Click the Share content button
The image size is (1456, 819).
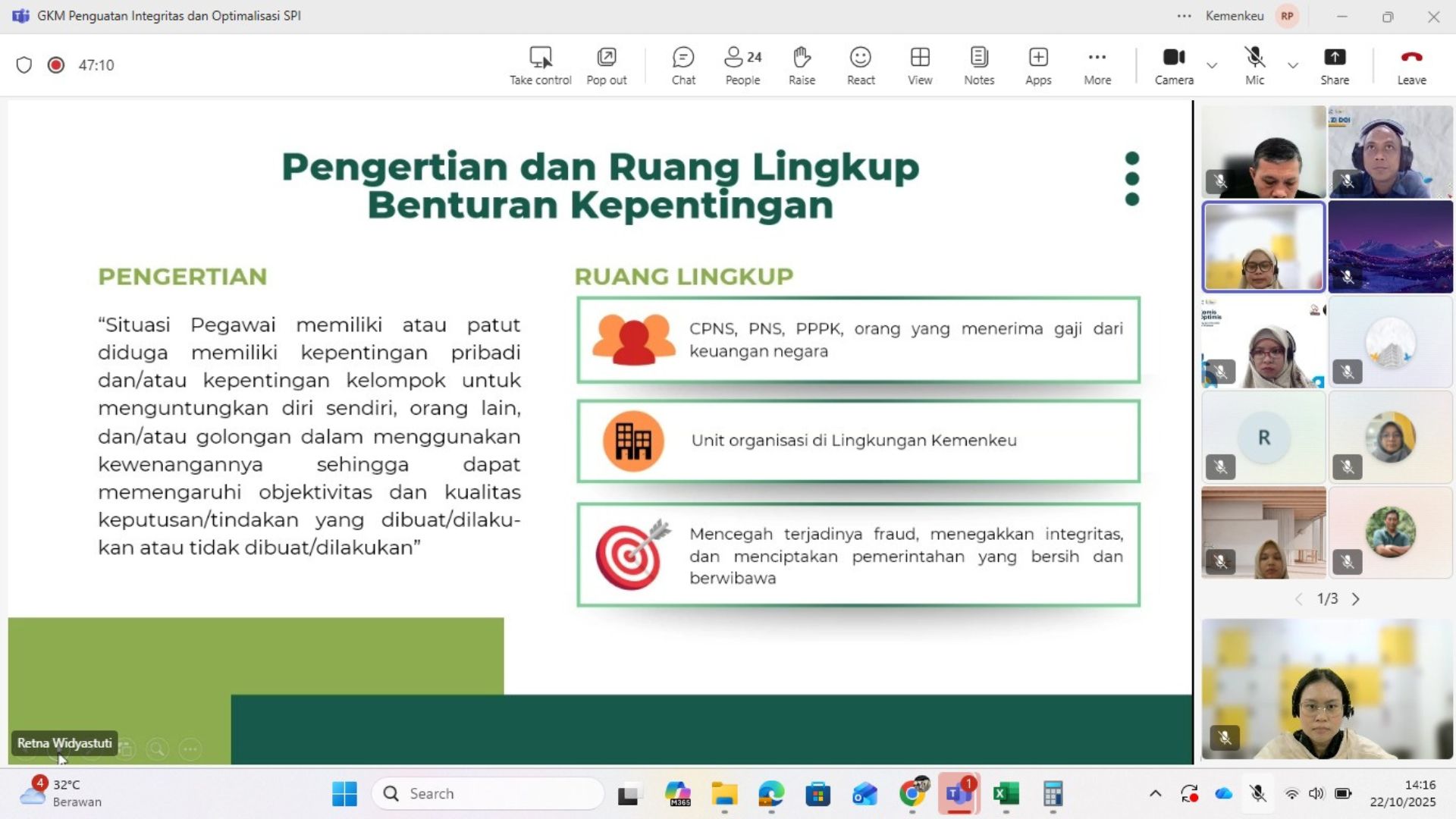point(1334,65)
